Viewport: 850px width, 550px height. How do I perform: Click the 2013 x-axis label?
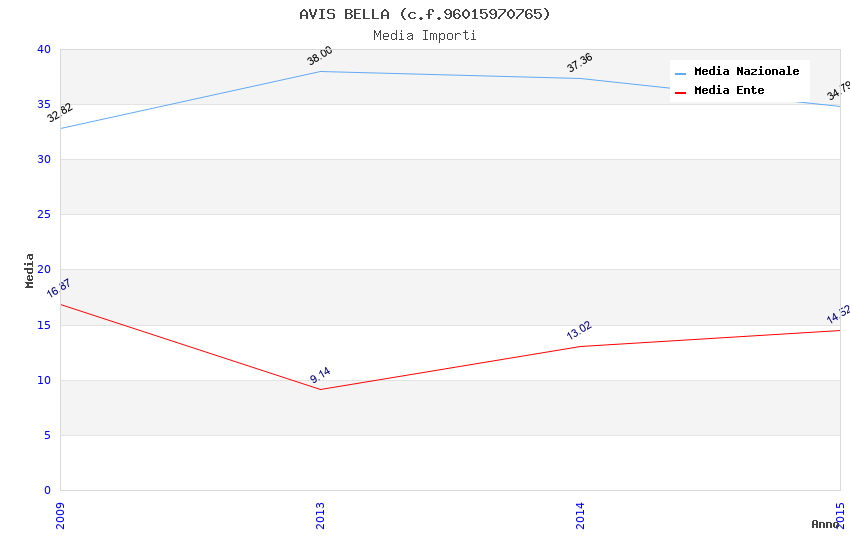point(320,515)
